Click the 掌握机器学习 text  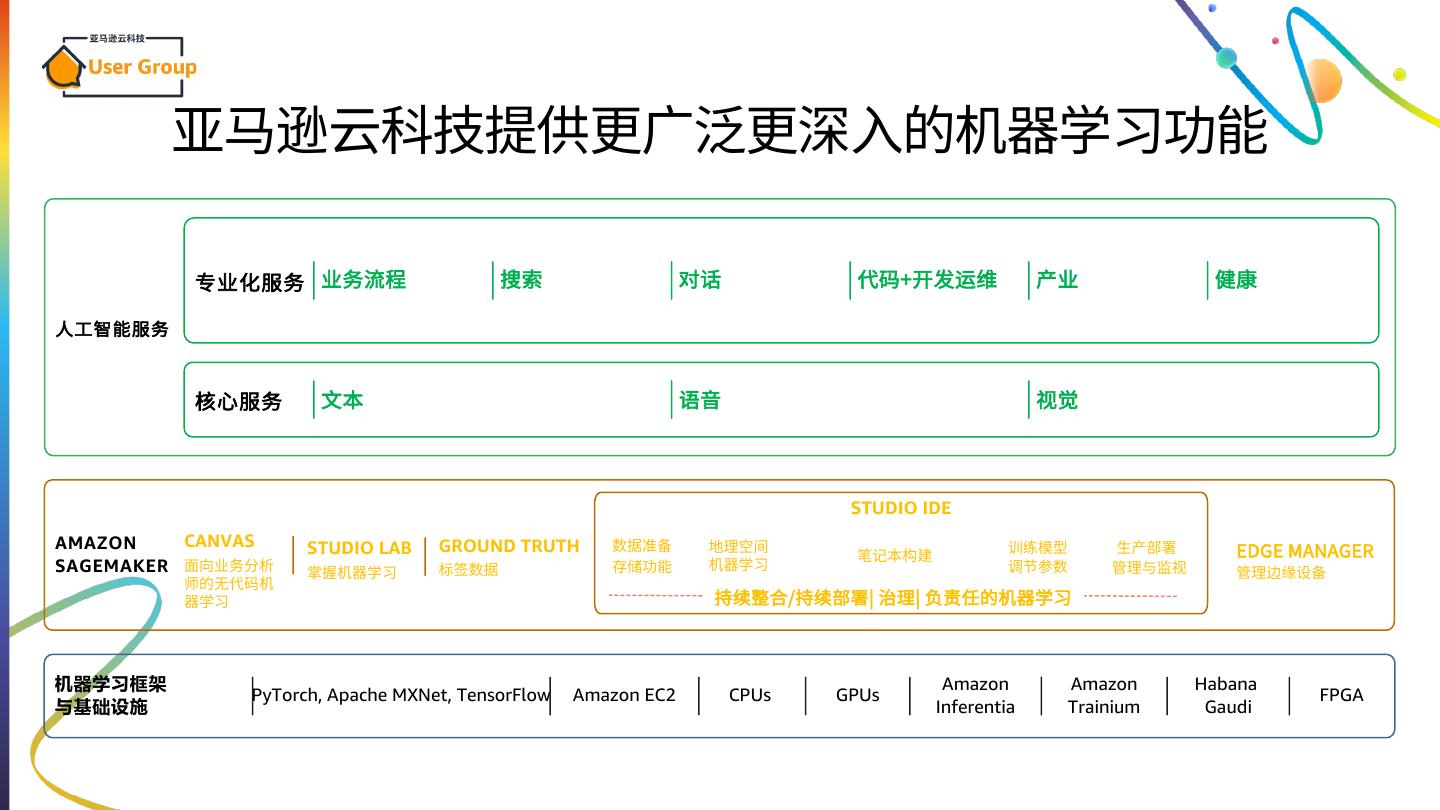352,573
